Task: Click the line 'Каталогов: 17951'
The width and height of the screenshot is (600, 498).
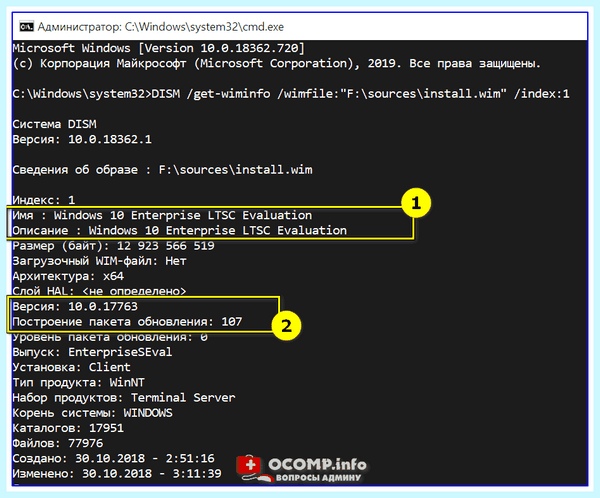Action: [x=68, y=428]
